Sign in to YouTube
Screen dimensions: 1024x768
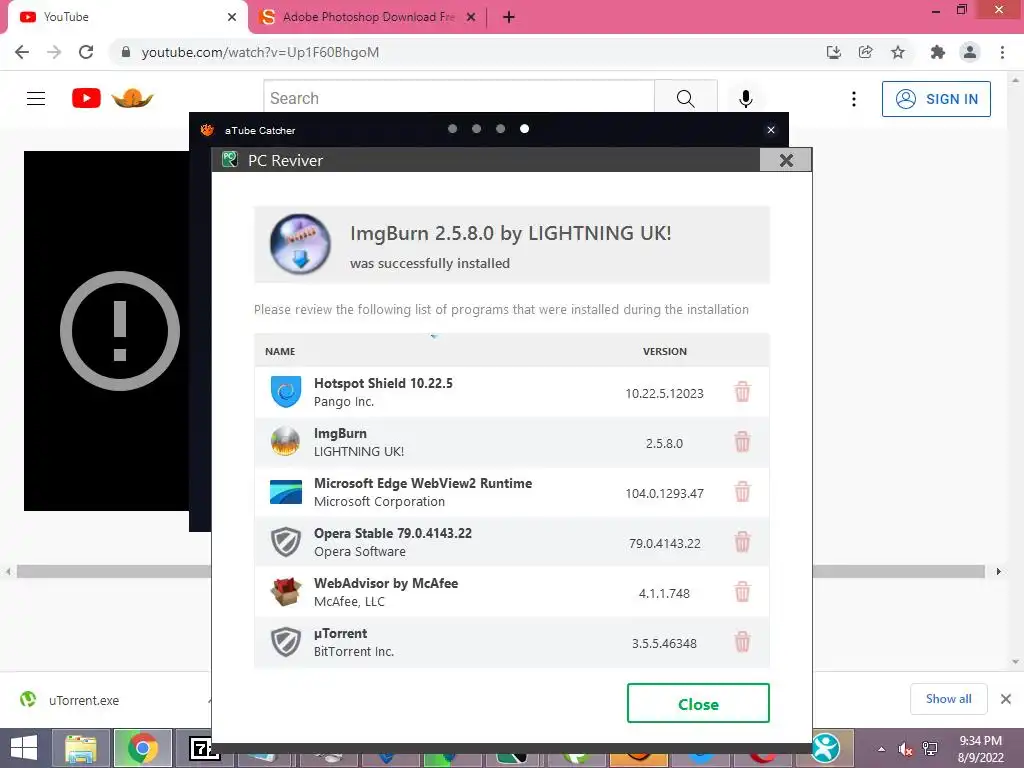point(936,99)
